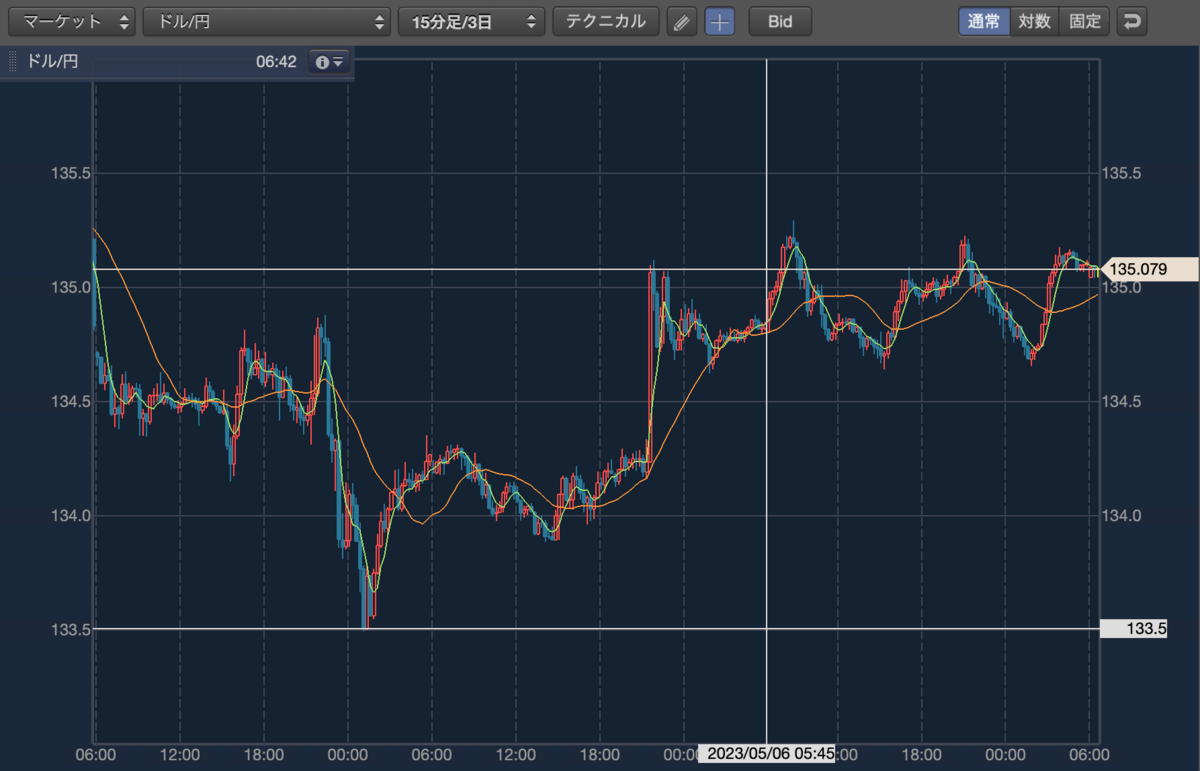Click the ドル/円 panel title
The image size is (1200, 771).
click(x=52, y=62)
